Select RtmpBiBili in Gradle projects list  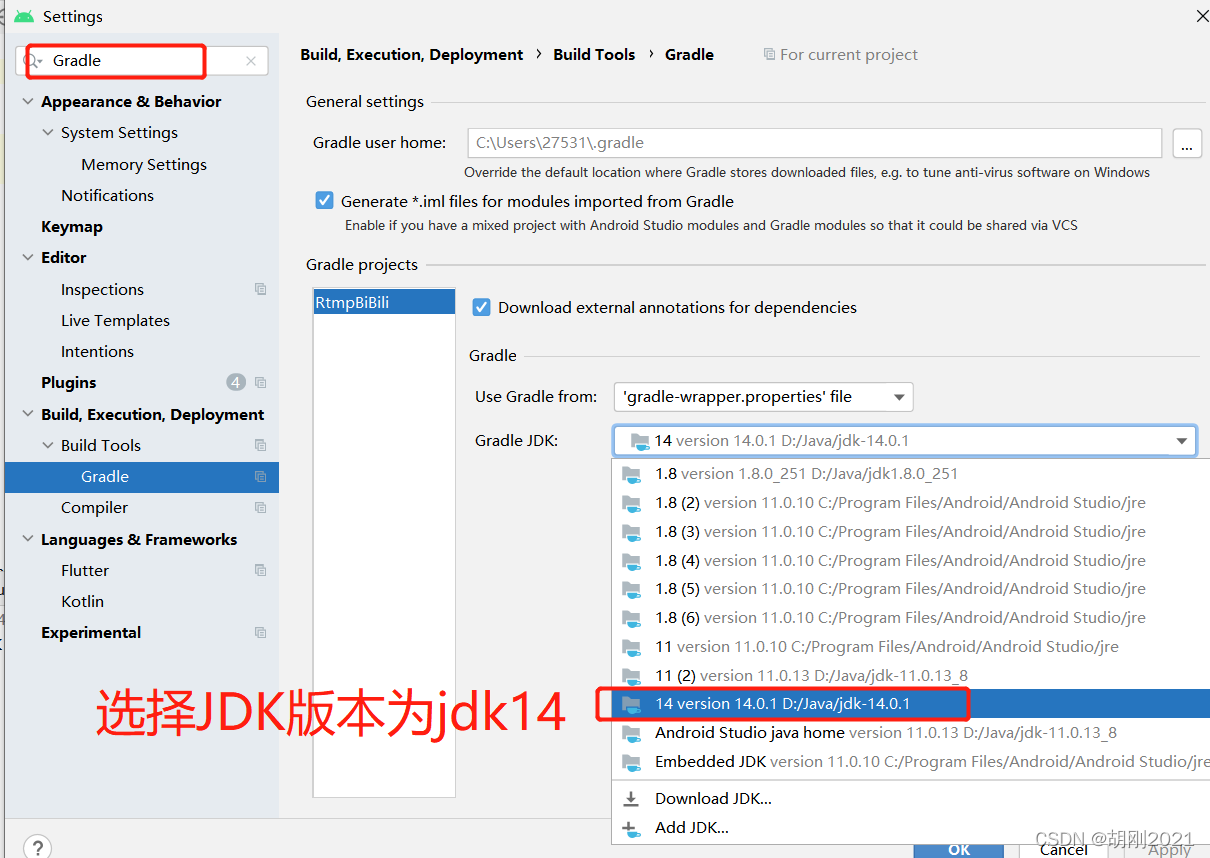point(384,303)
